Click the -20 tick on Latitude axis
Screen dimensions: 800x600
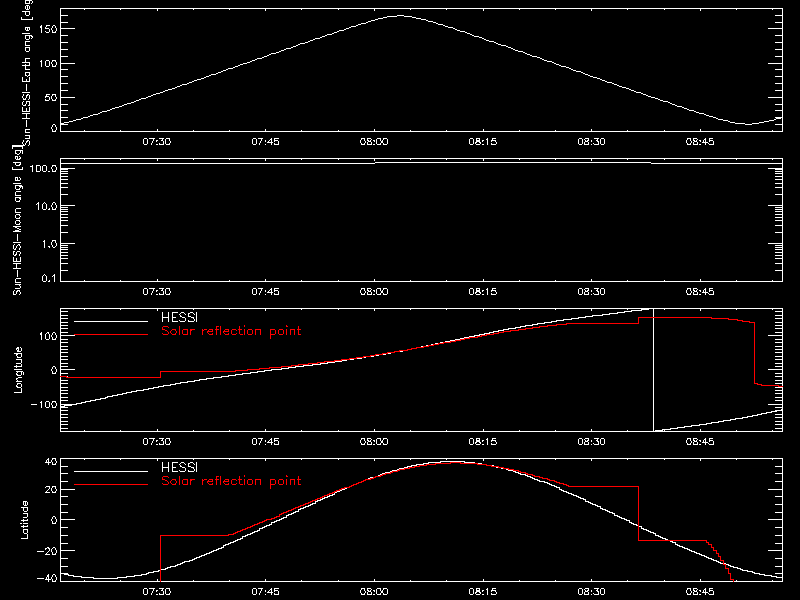click(x=47, y=551)
